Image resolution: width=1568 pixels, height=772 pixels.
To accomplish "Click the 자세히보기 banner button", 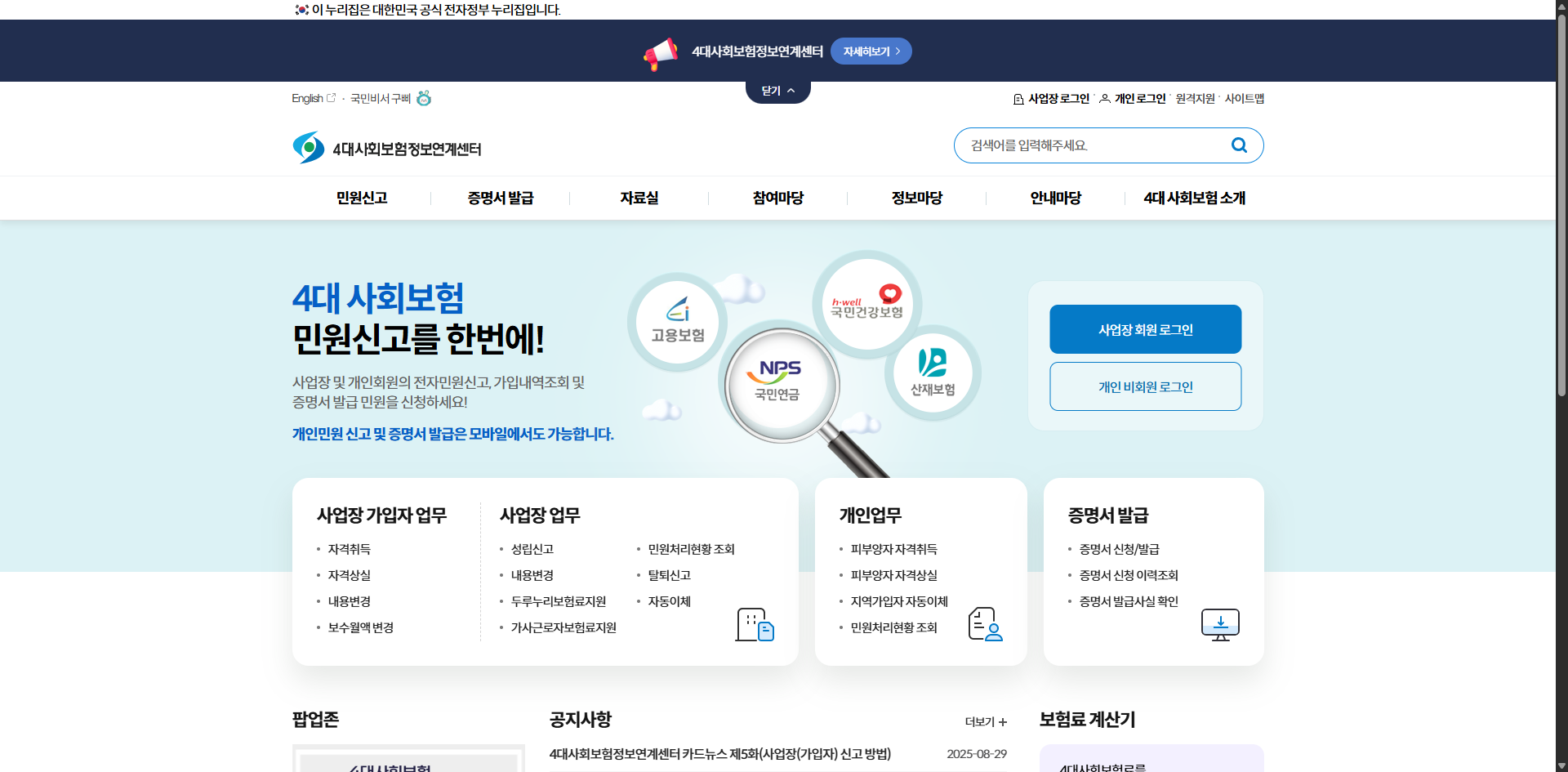I will [x=871, y=51].
